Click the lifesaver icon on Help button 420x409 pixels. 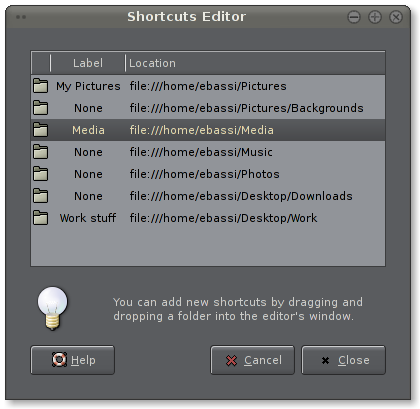point(59,360)
